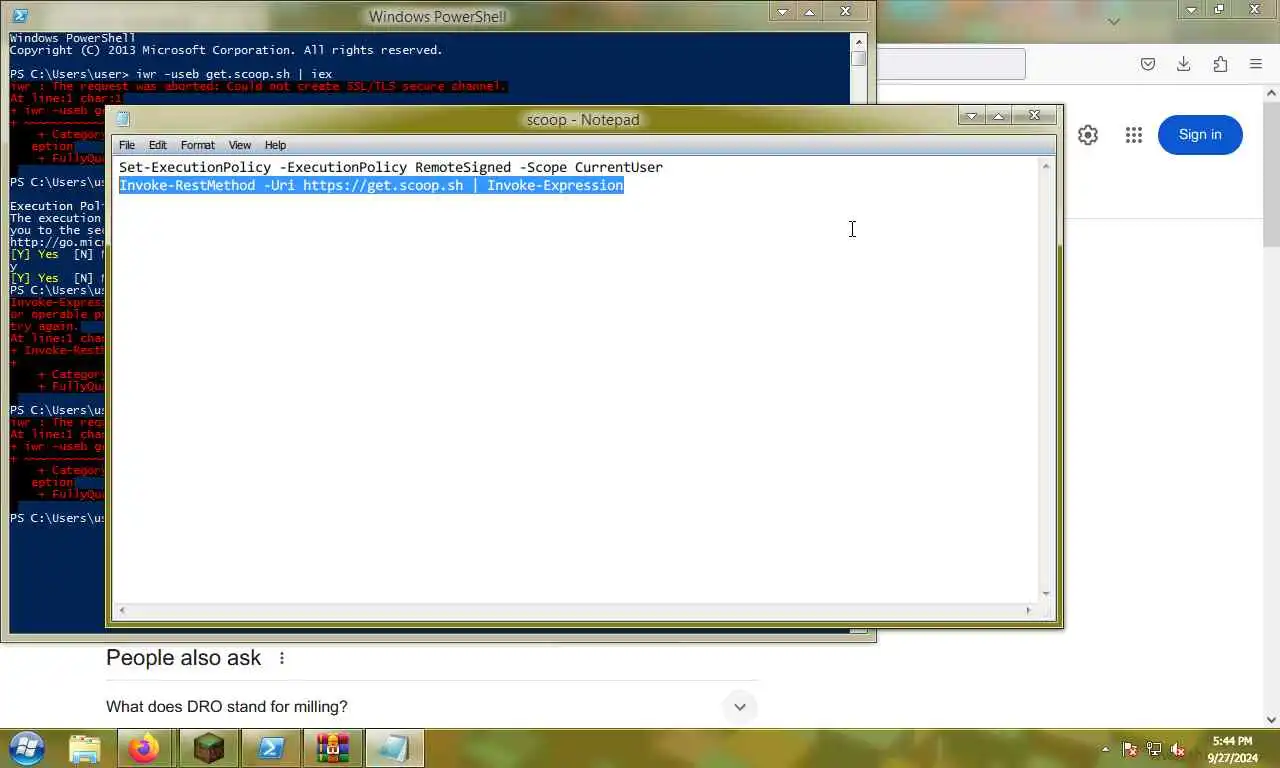
Task: Open the Windows Start button
Action: [27, 747]
